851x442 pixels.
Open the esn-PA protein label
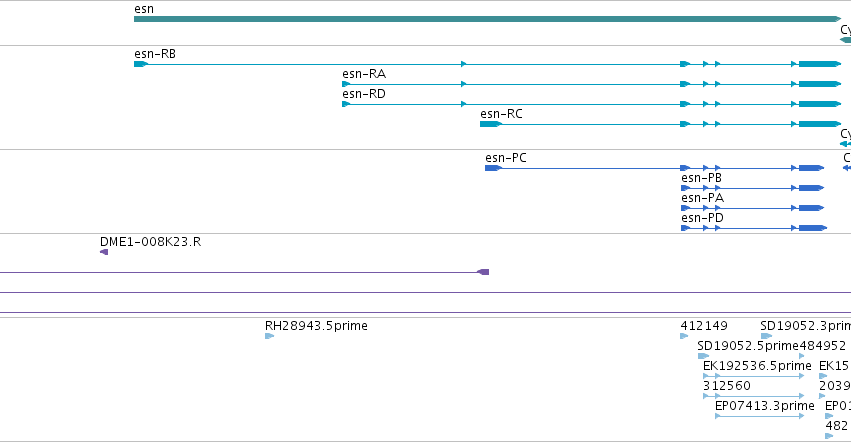[702, 198]
